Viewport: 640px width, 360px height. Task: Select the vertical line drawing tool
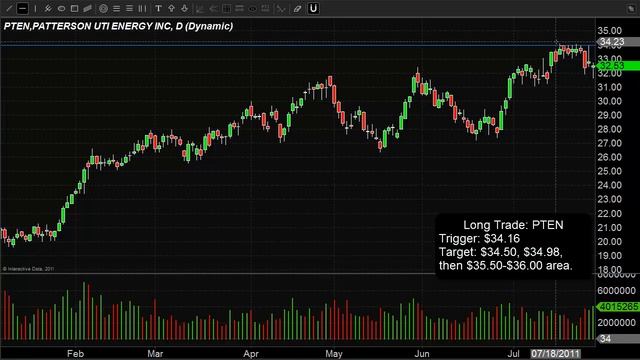click(35, 8)
